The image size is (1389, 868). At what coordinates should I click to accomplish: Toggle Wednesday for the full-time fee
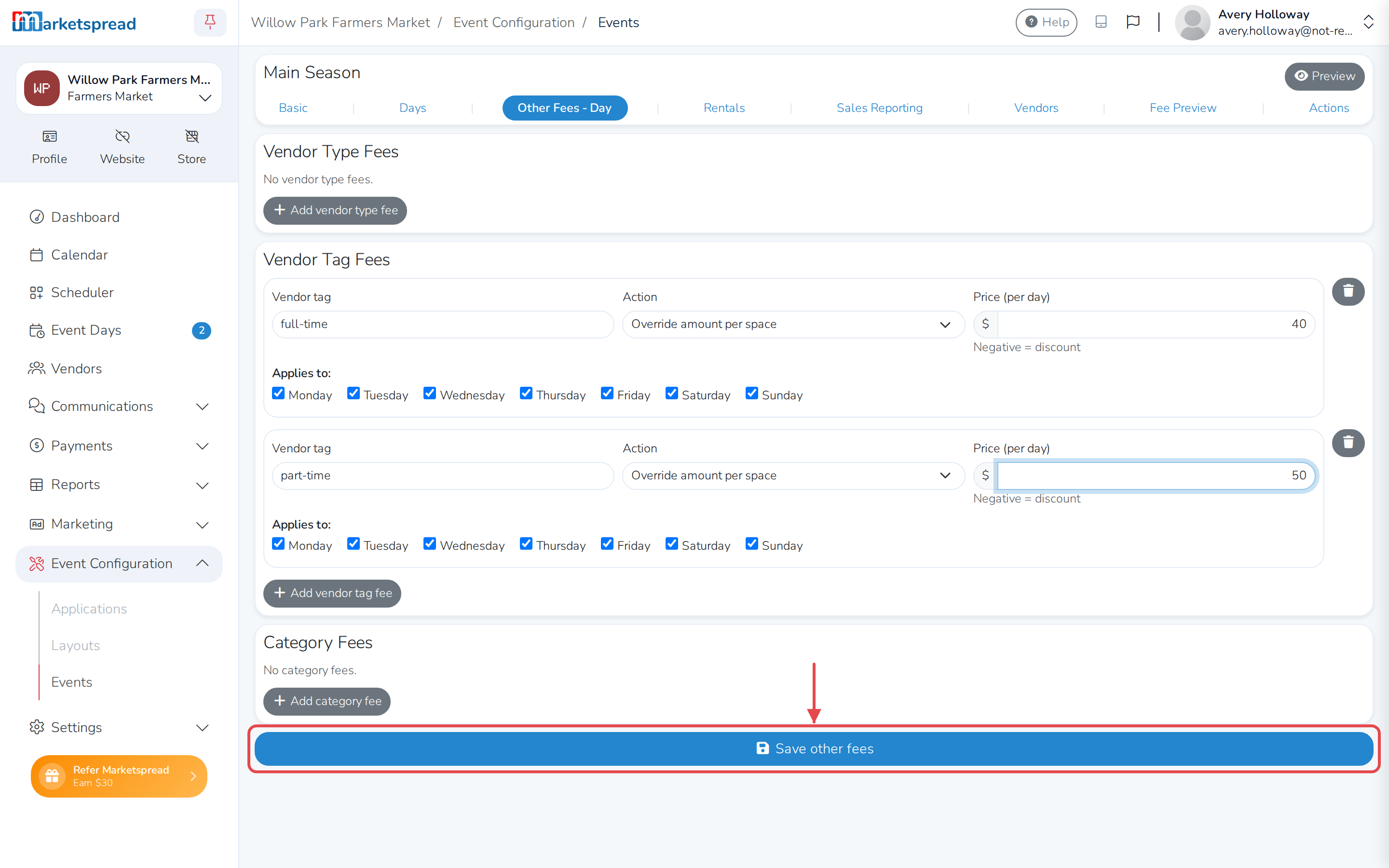pos(429,393)
